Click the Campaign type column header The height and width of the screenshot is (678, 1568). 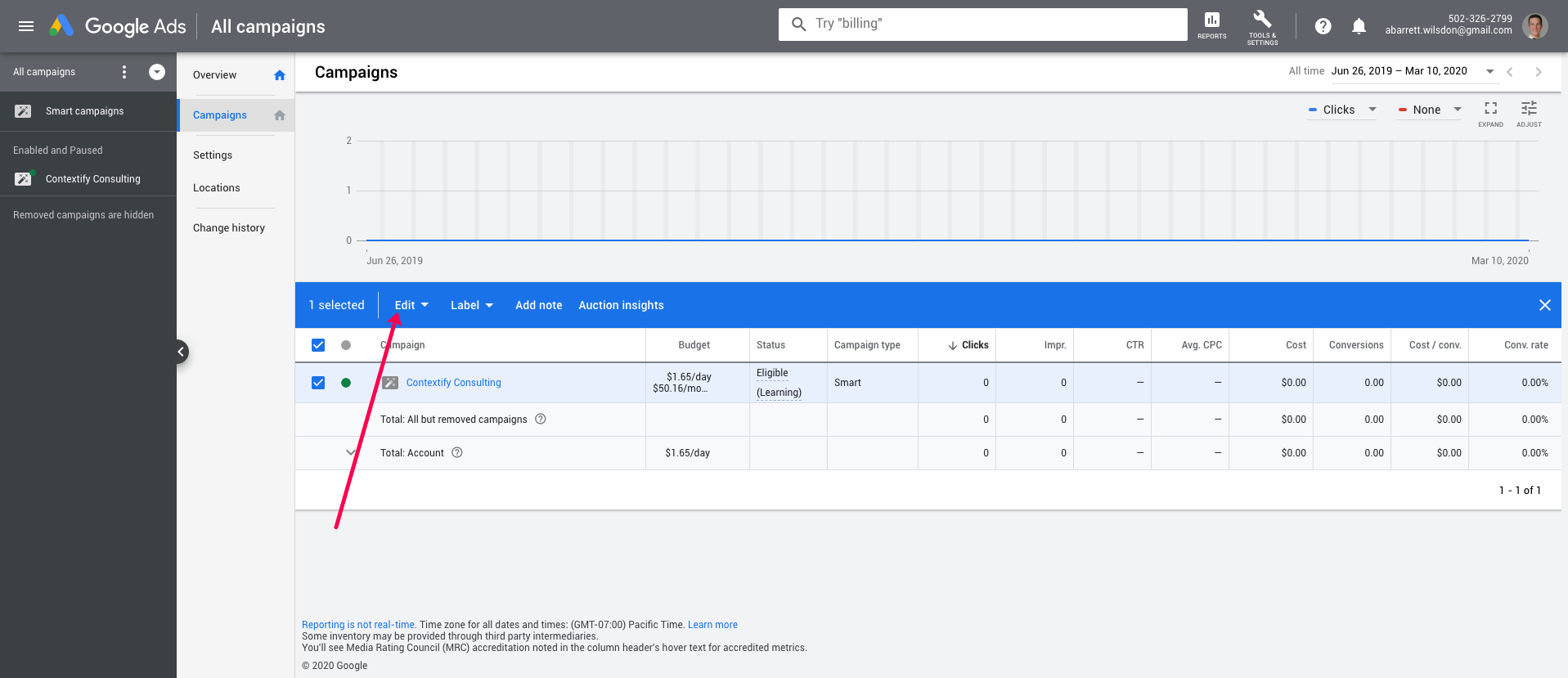tap(867, 345)
